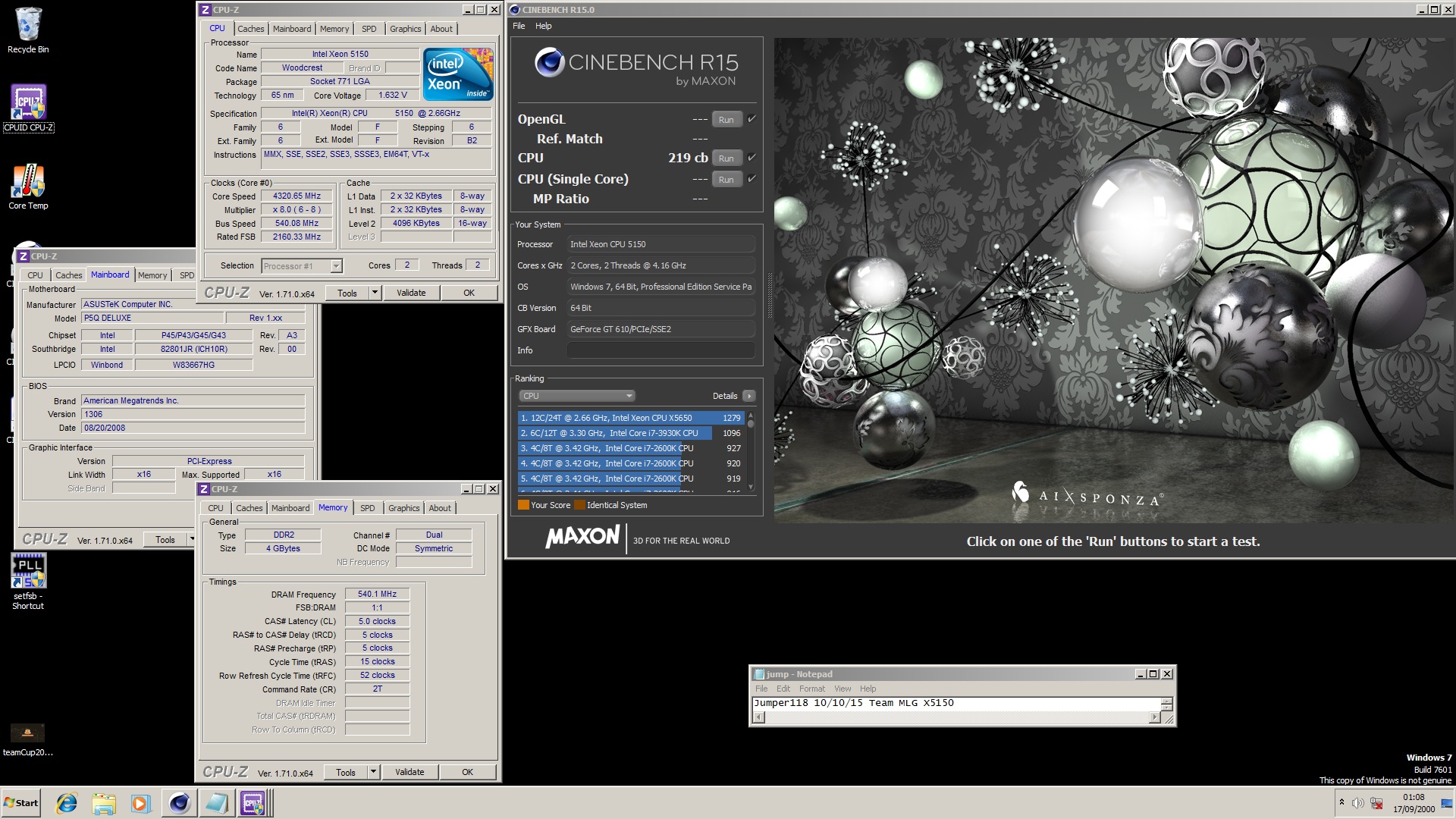The image size is (1456, 819).
Task: Run the CPU benchmark
Action: click(726, 158)
